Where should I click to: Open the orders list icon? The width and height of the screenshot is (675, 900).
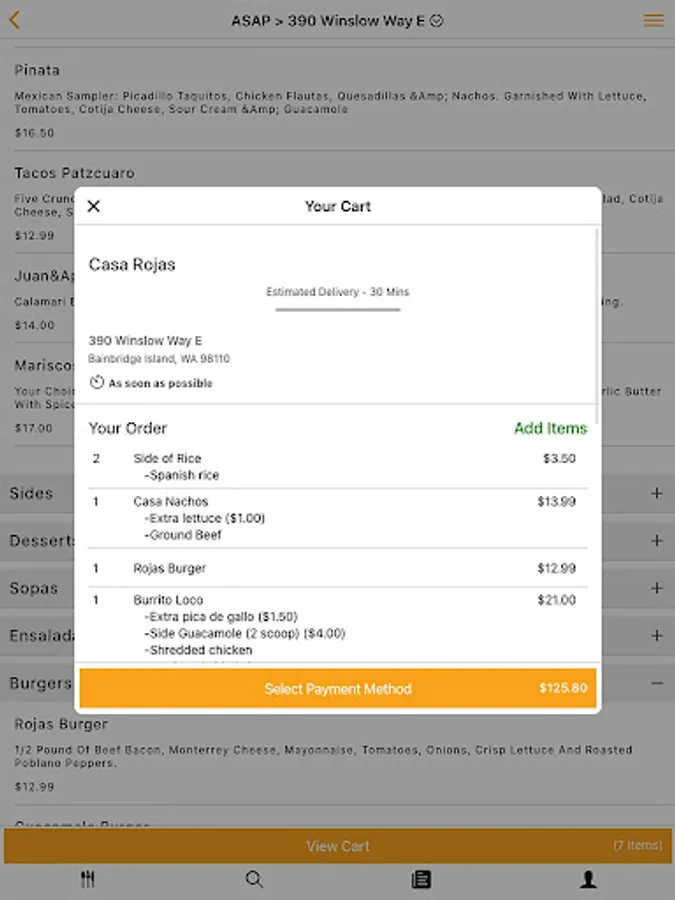click(421, 880)
